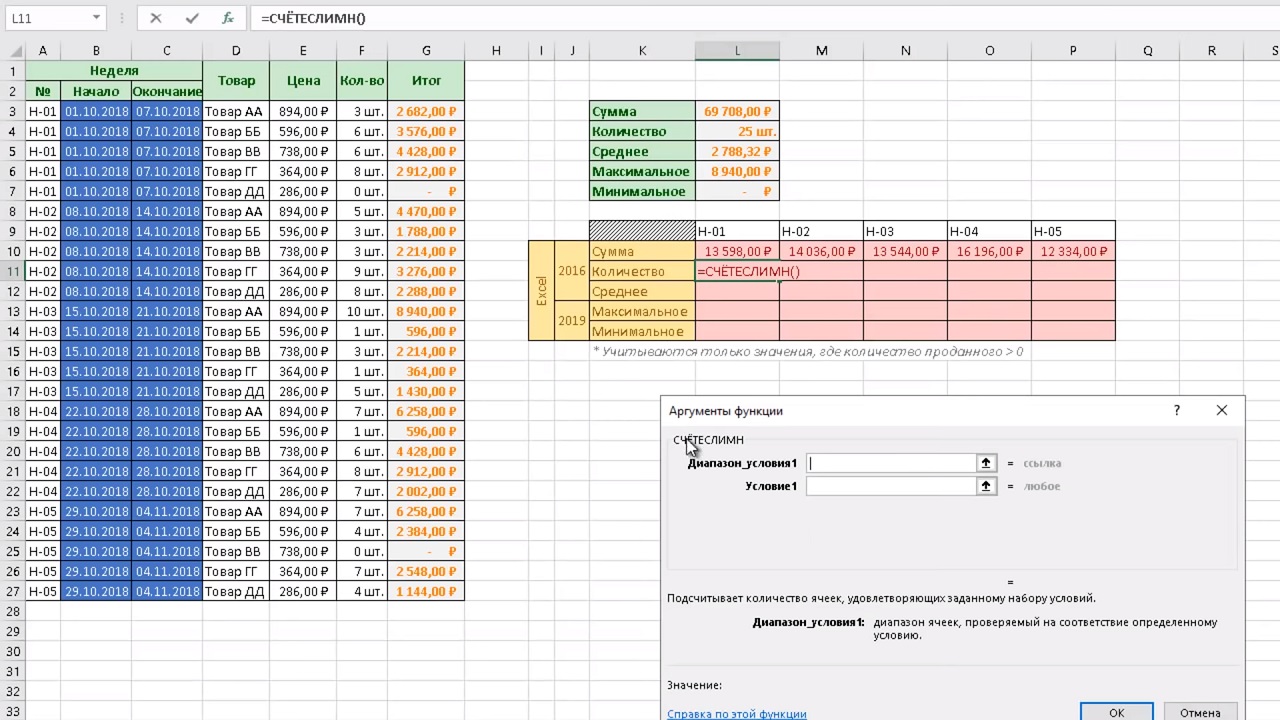Click the Select All corner of the sheet
Image resolution: width=1280 pixels, height=720 pixels.
12,51
